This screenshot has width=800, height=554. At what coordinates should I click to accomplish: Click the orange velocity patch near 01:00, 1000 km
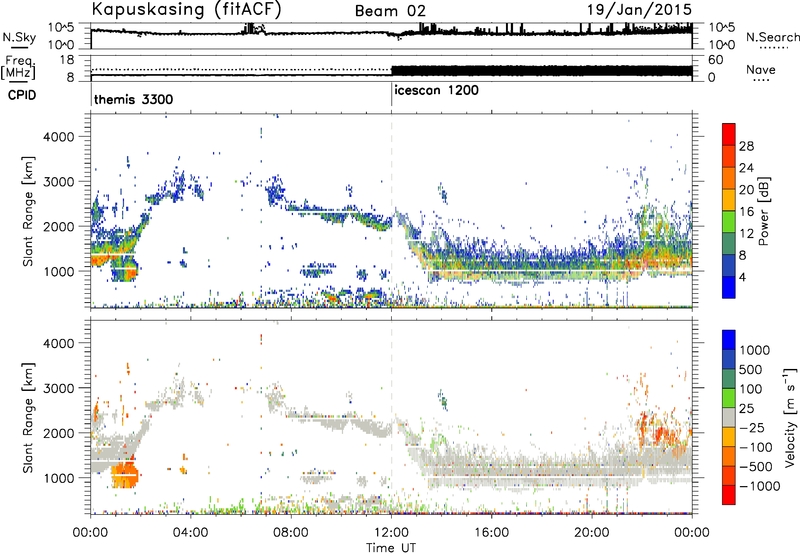[x=124, y=475]
